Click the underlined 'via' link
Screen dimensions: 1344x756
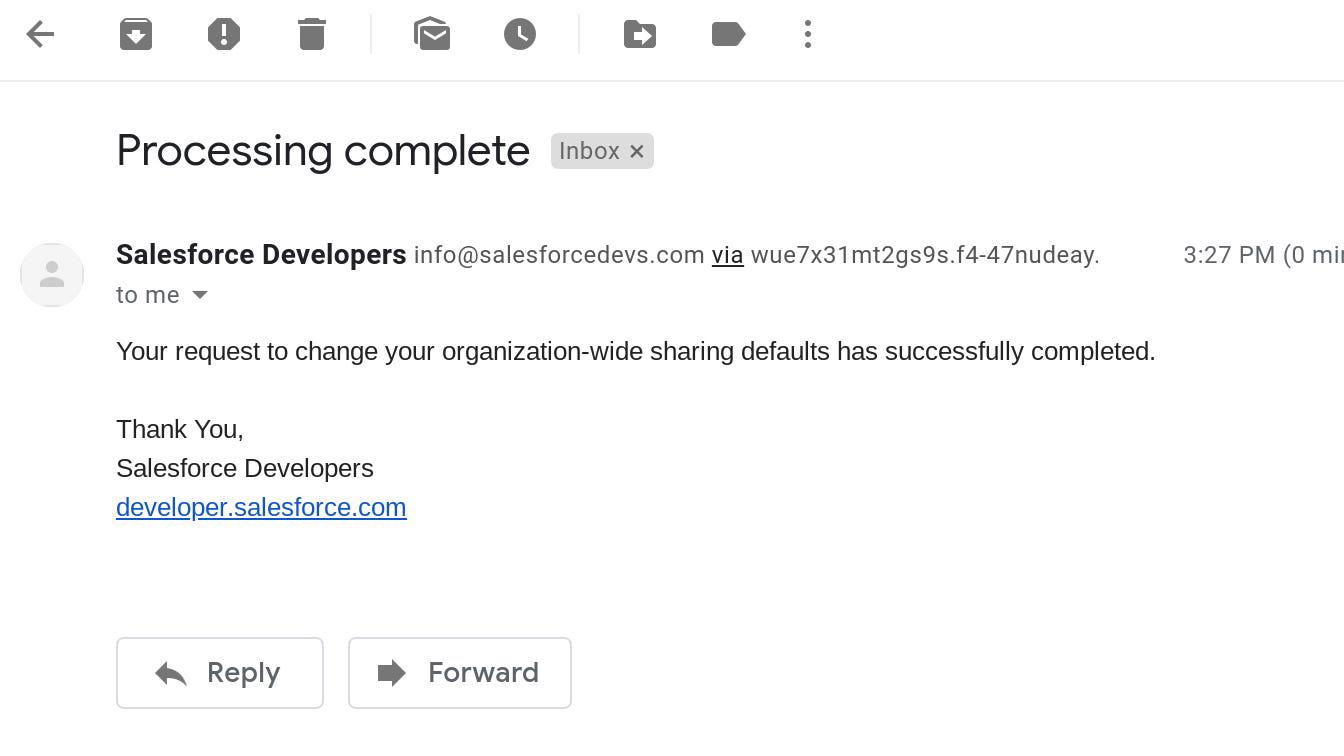click(x=727, y=255)
